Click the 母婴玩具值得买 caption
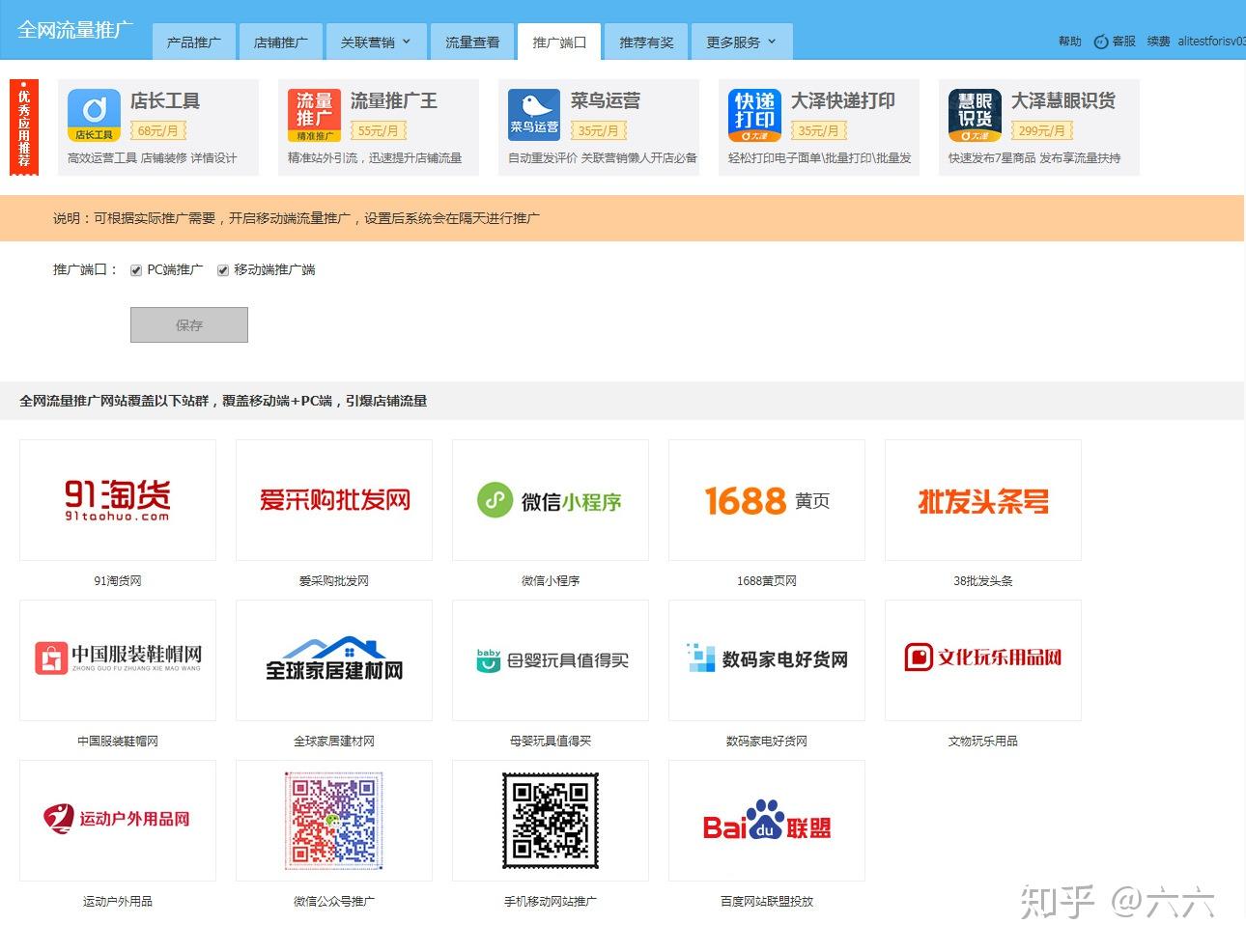 tap(551, 742)
